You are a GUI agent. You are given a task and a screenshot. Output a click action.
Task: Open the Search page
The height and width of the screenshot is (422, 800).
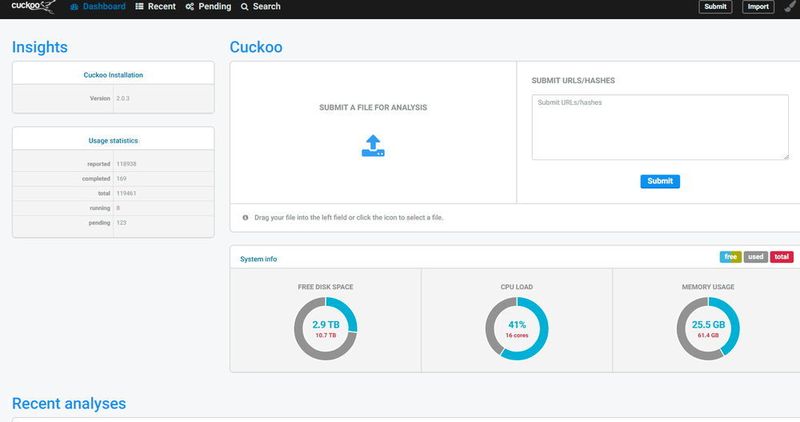261,7
